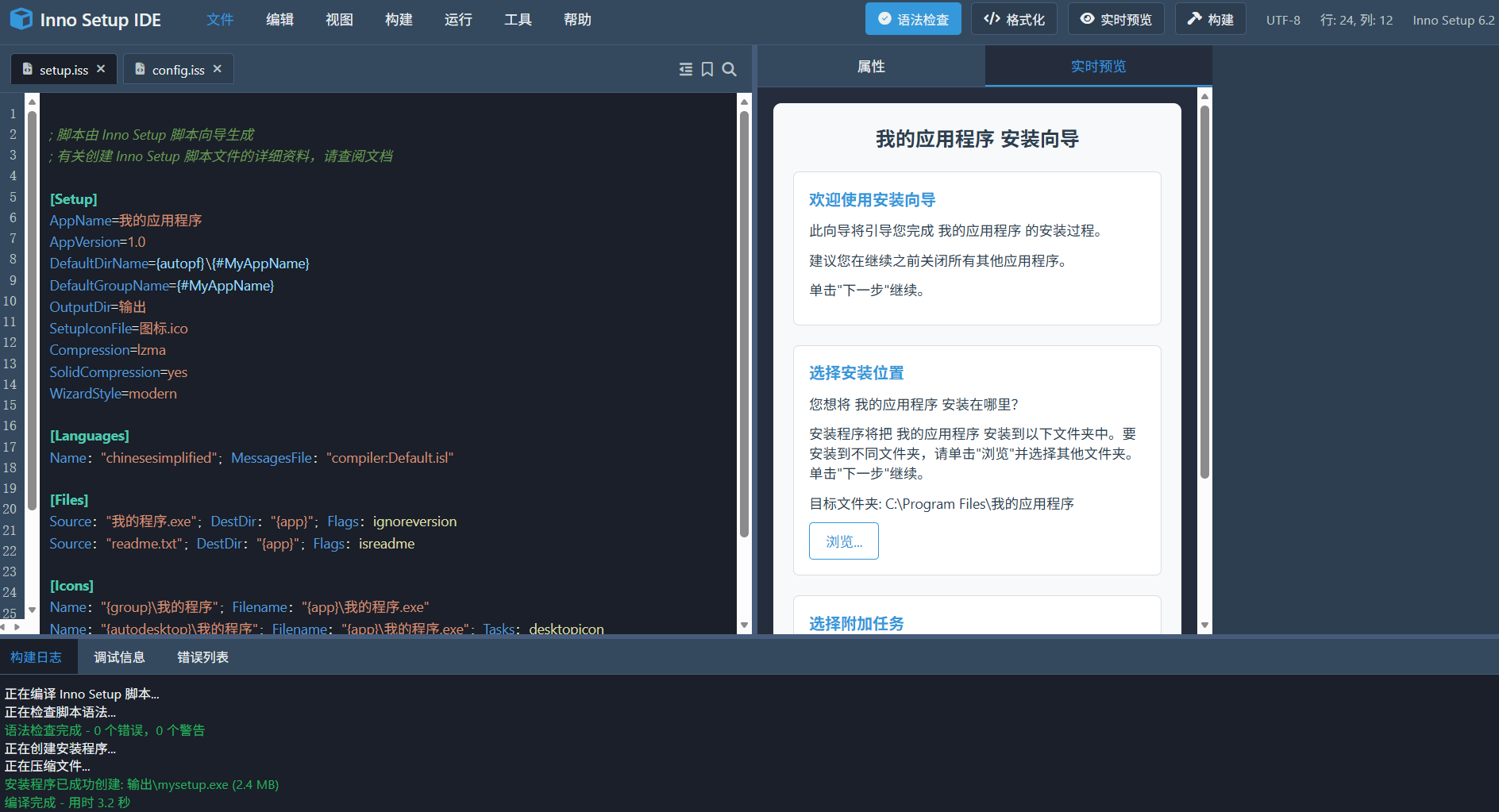
Task: Click the 选择附加任务 preview heading
Action: 856,624
